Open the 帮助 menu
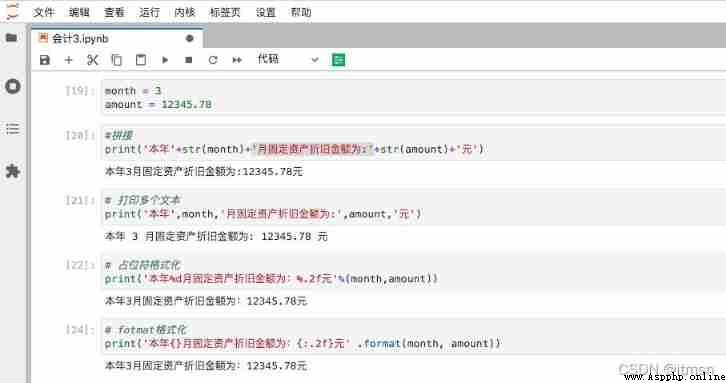The height and width of the screenshot is (383, 726). click(x=301, y=12)
